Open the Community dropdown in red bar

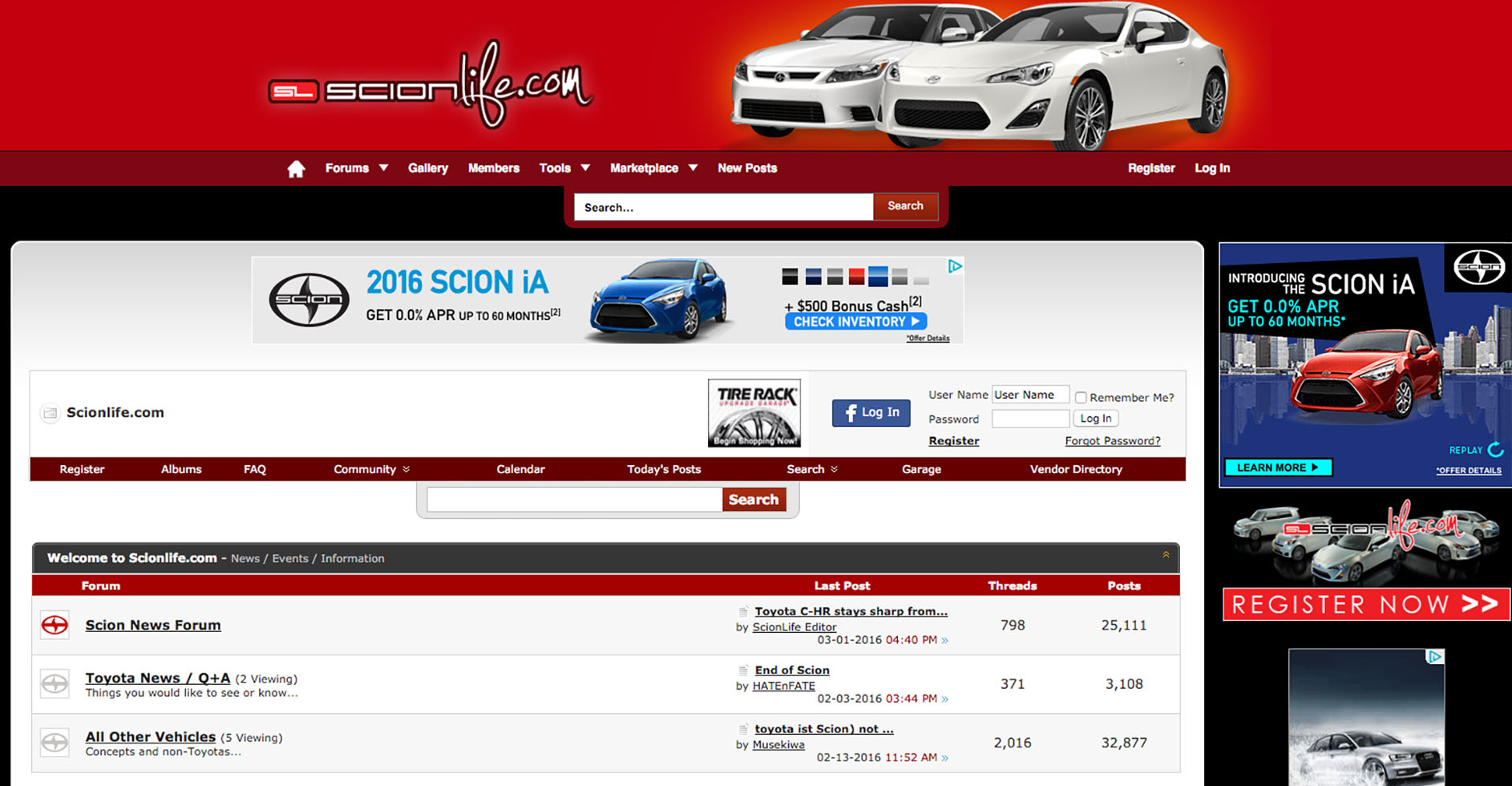[x=371, y=469]
